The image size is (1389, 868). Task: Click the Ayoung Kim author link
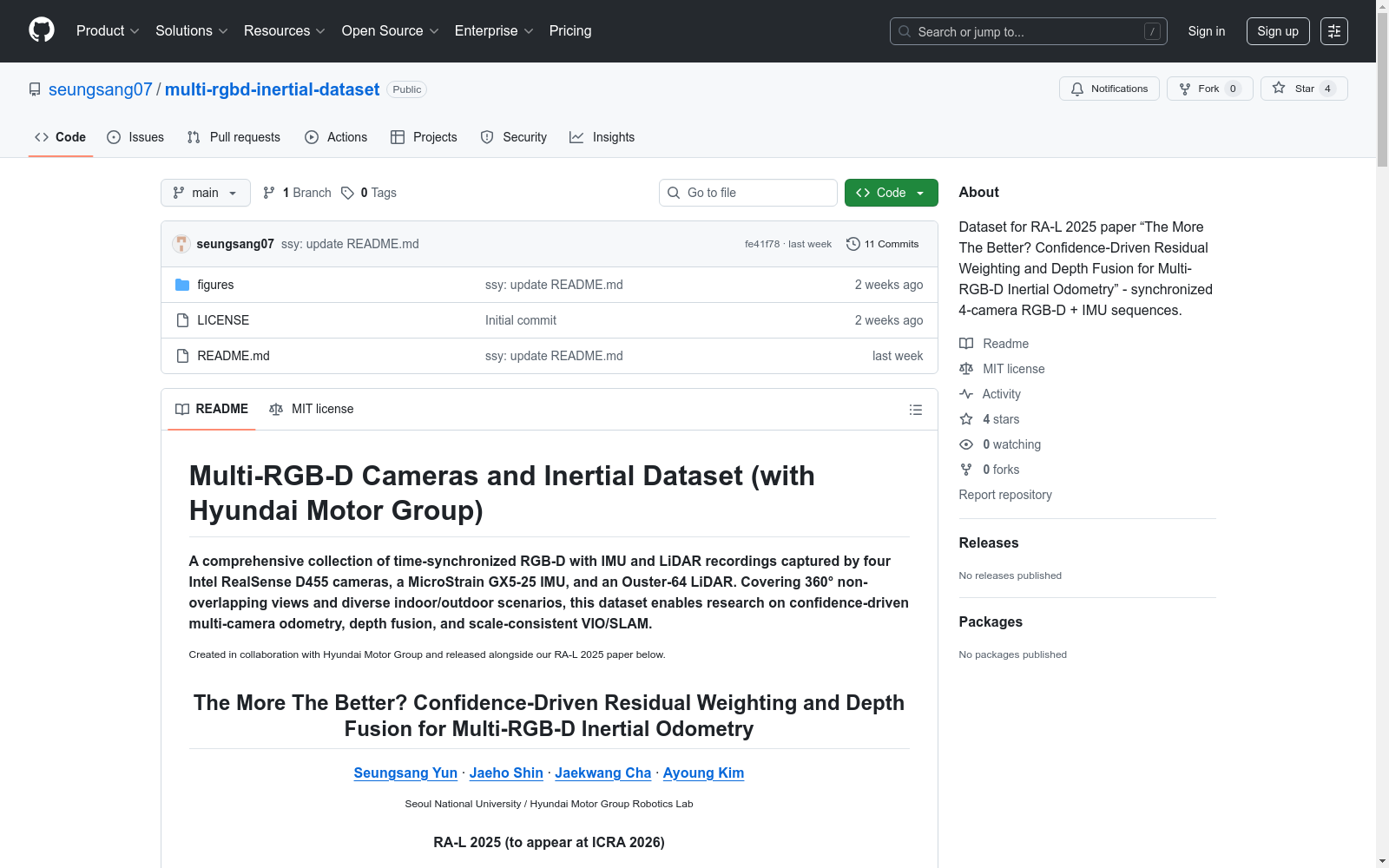coord(703,773)
